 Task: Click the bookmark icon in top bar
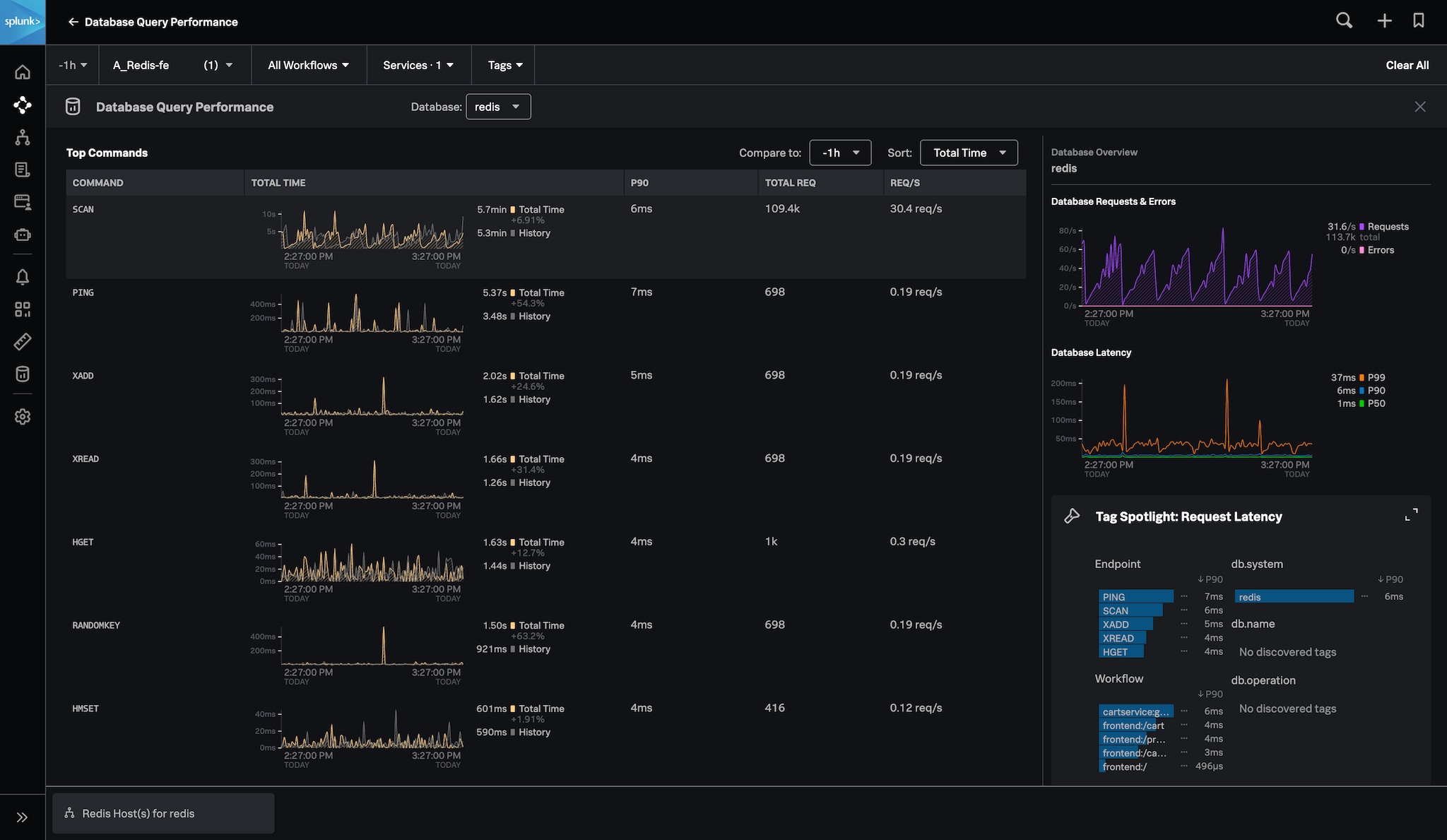pos(1419,21)
